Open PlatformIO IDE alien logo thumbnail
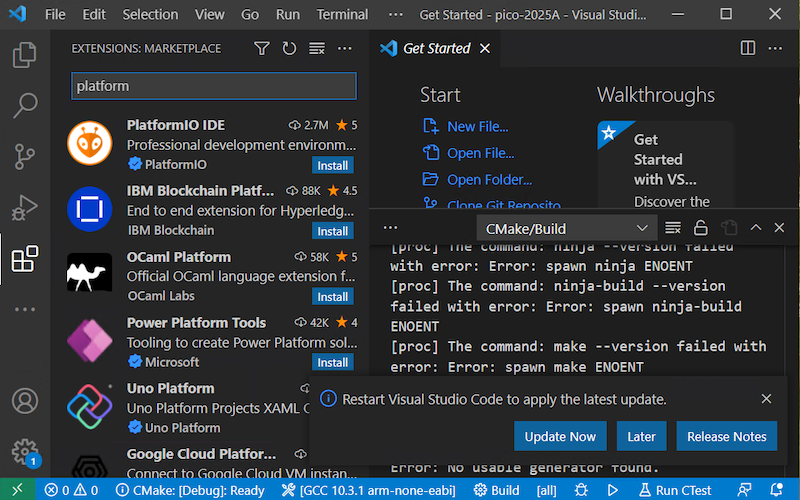Image resolution: width=800 pixels, height=500 pixels. click(x=90, y=143)
